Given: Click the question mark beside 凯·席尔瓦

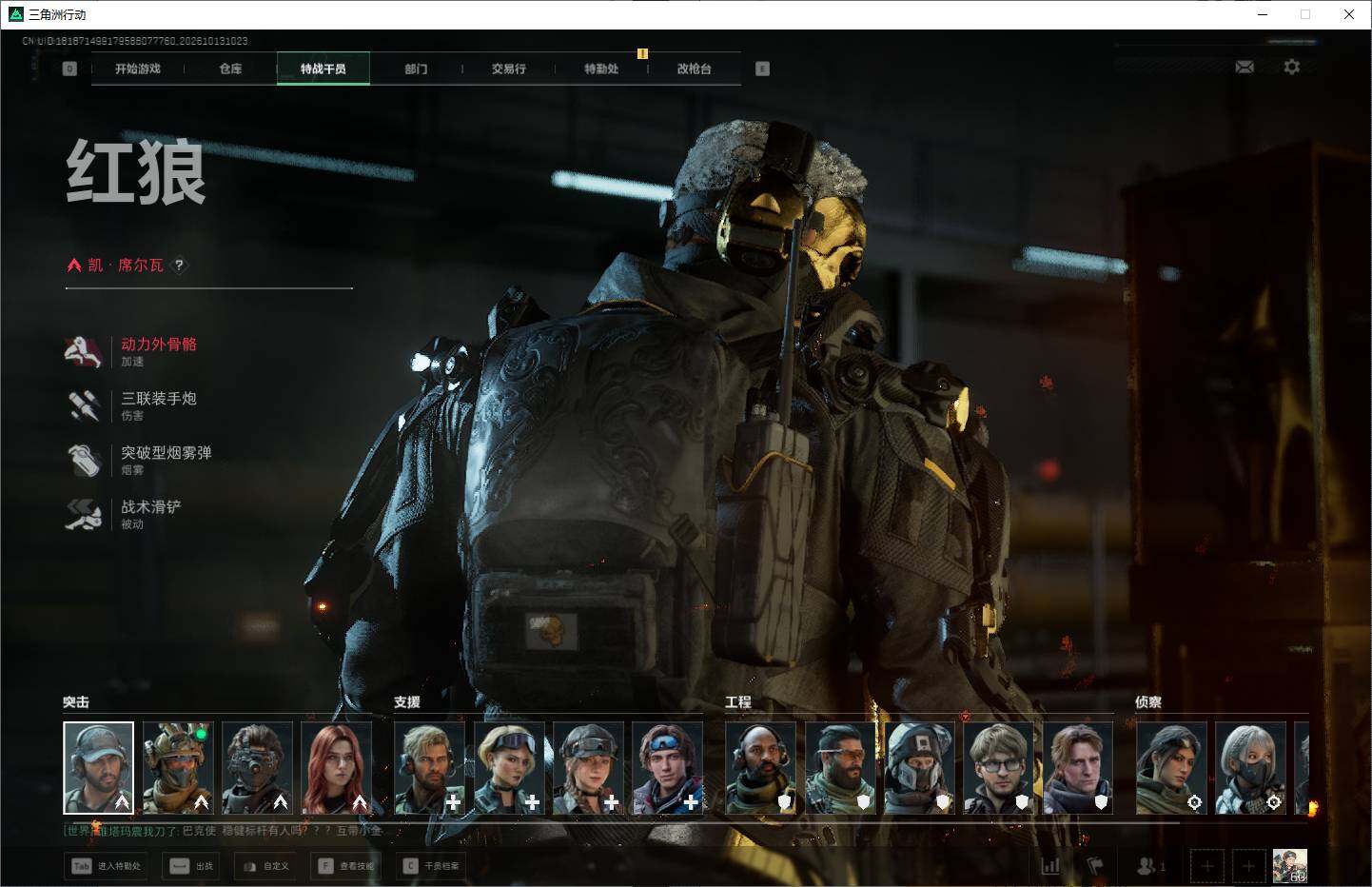Looking at the screenshot, I should pos(179,266).
